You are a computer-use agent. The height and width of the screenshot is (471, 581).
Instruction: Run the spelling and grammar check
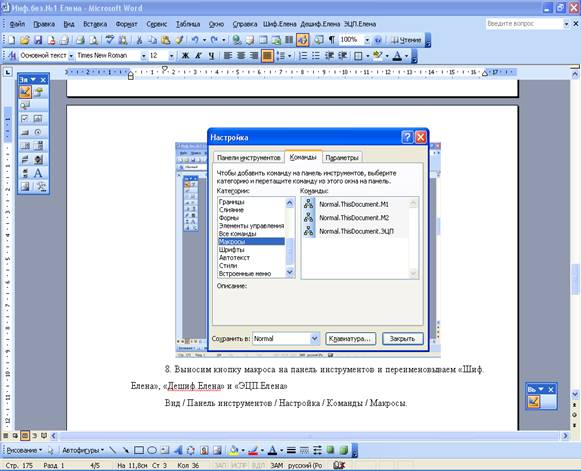tap(110, 40)
